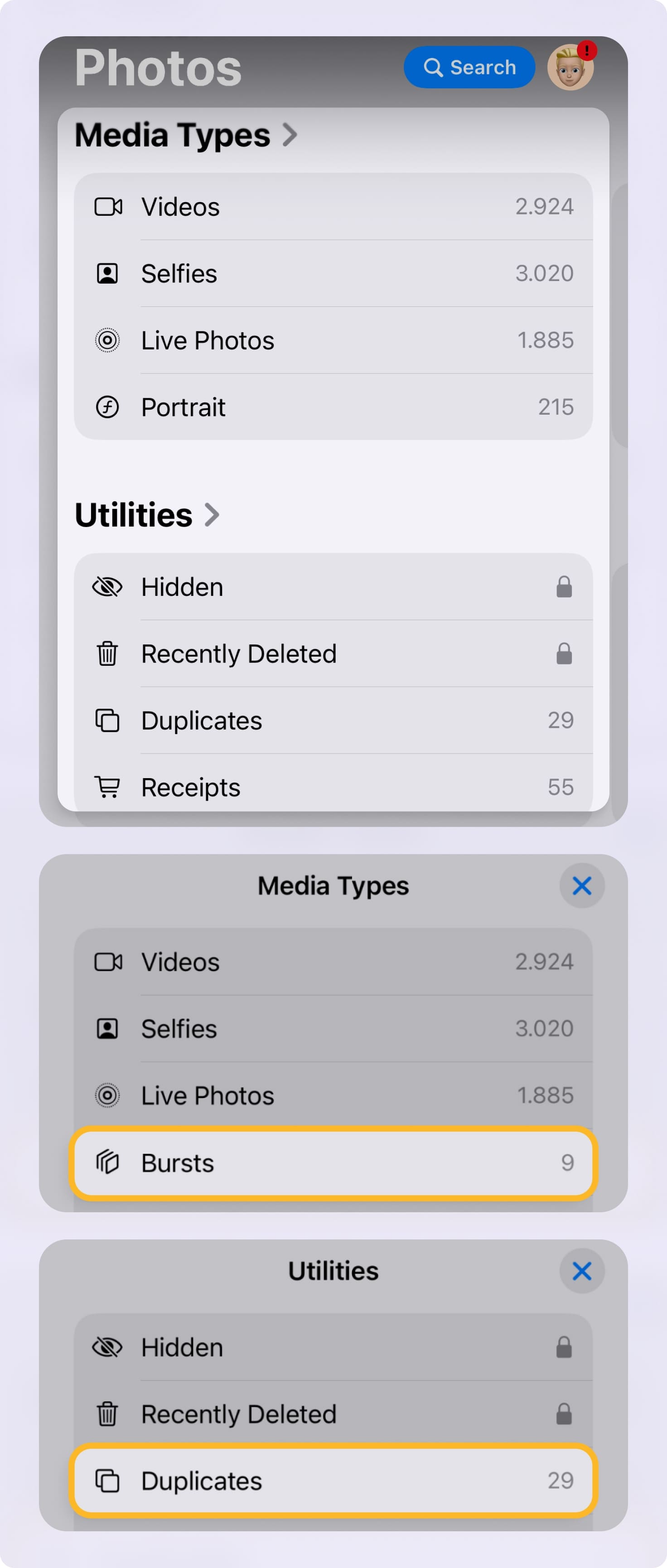Viewport: 667px width, 1568px height.
Task: Click the Recently Deleted trash icon
Action: [x=108, y=654]
